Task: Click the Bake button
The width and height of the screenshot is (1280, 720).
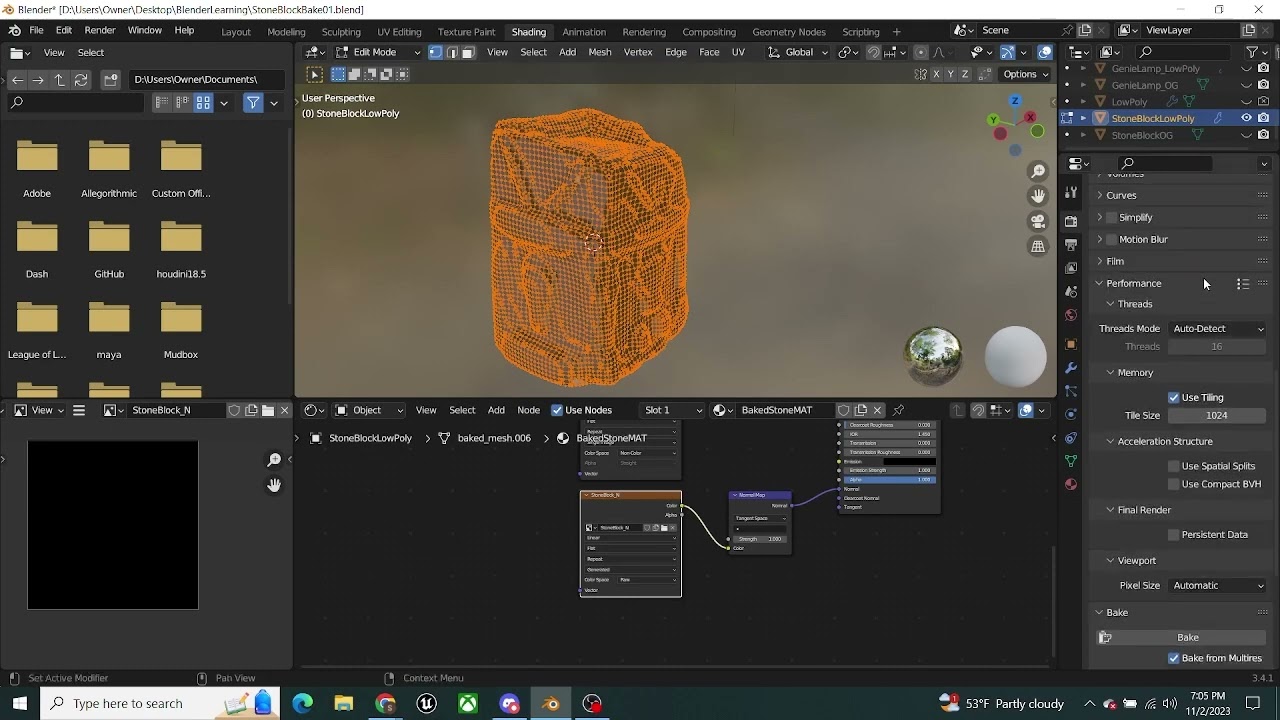Action: point(1187,638)
